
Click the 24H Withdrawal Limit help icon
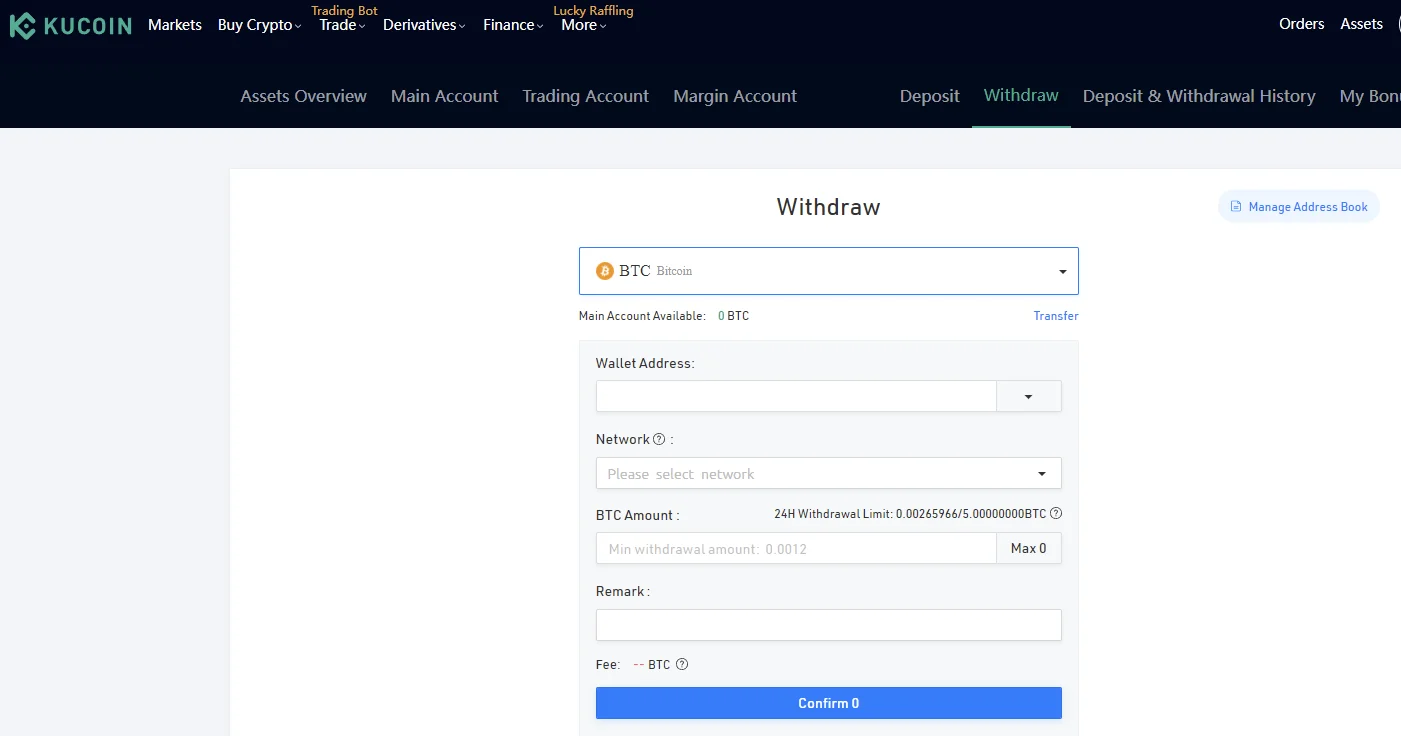1056,513
